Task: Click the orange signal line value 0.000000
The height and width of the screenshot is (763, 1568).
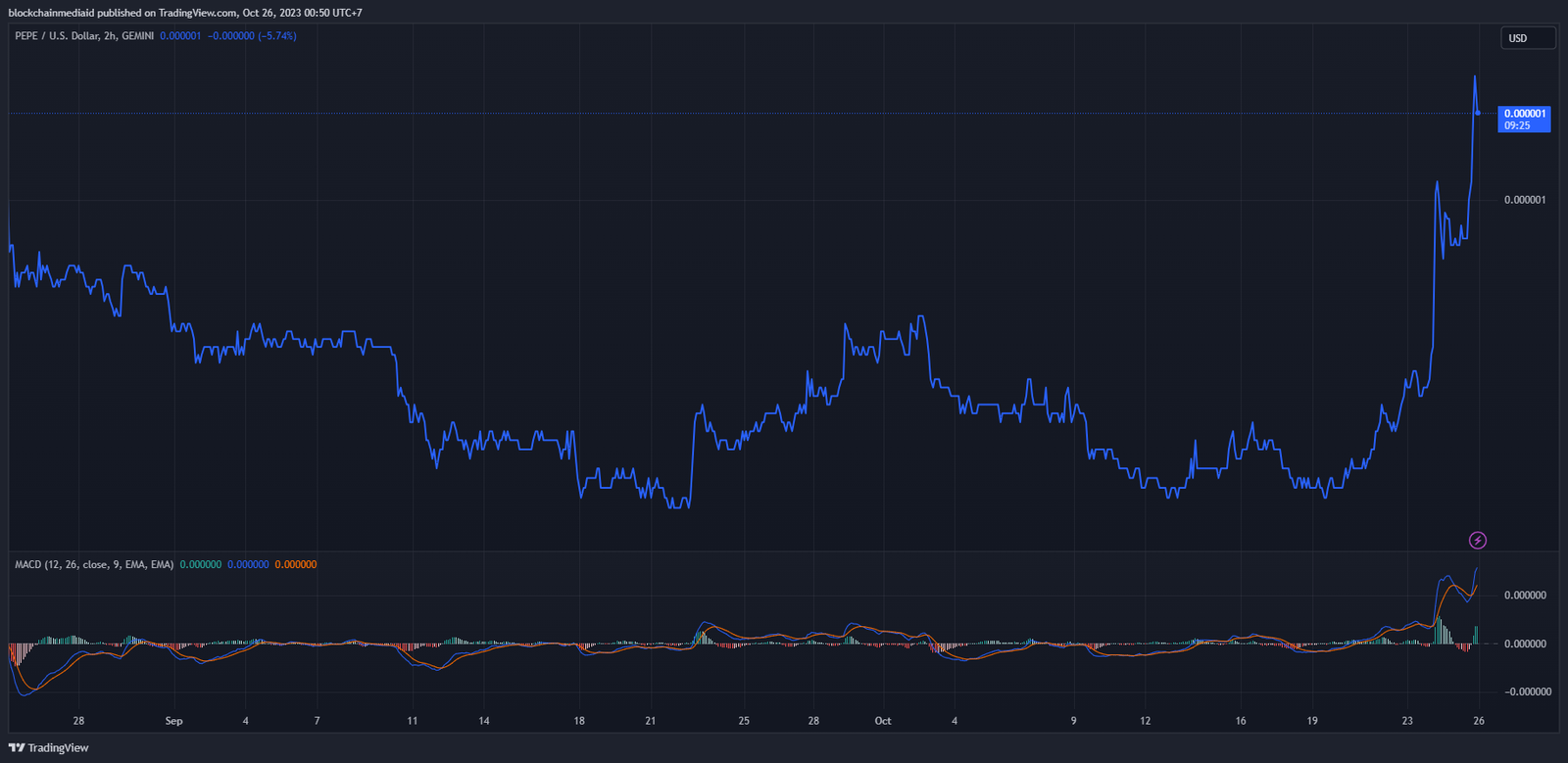Action: tap(296, 565)
